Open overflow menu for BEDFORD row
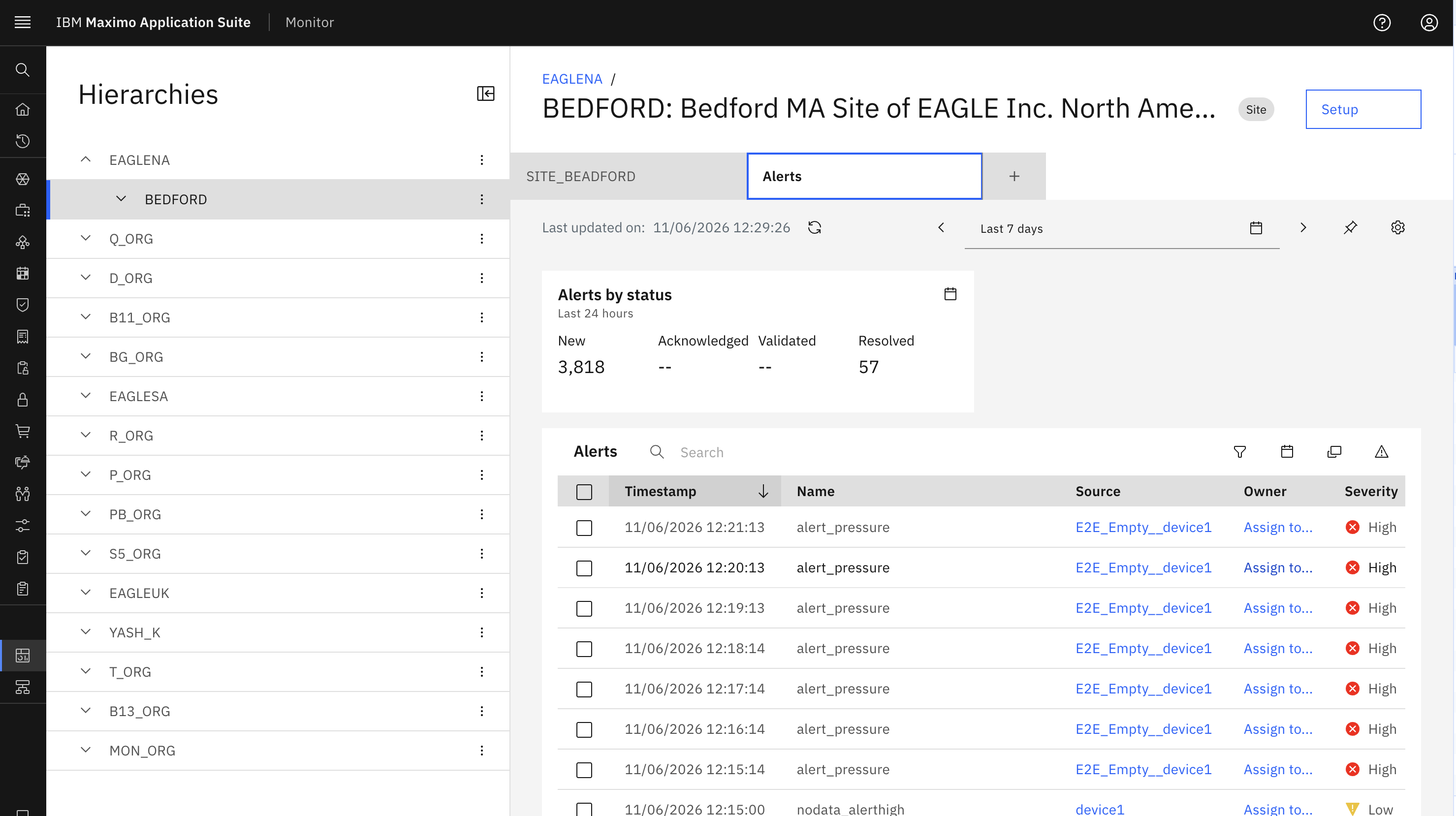The height and width of the screenshot is (816, 1456). [x=481, y=199]
